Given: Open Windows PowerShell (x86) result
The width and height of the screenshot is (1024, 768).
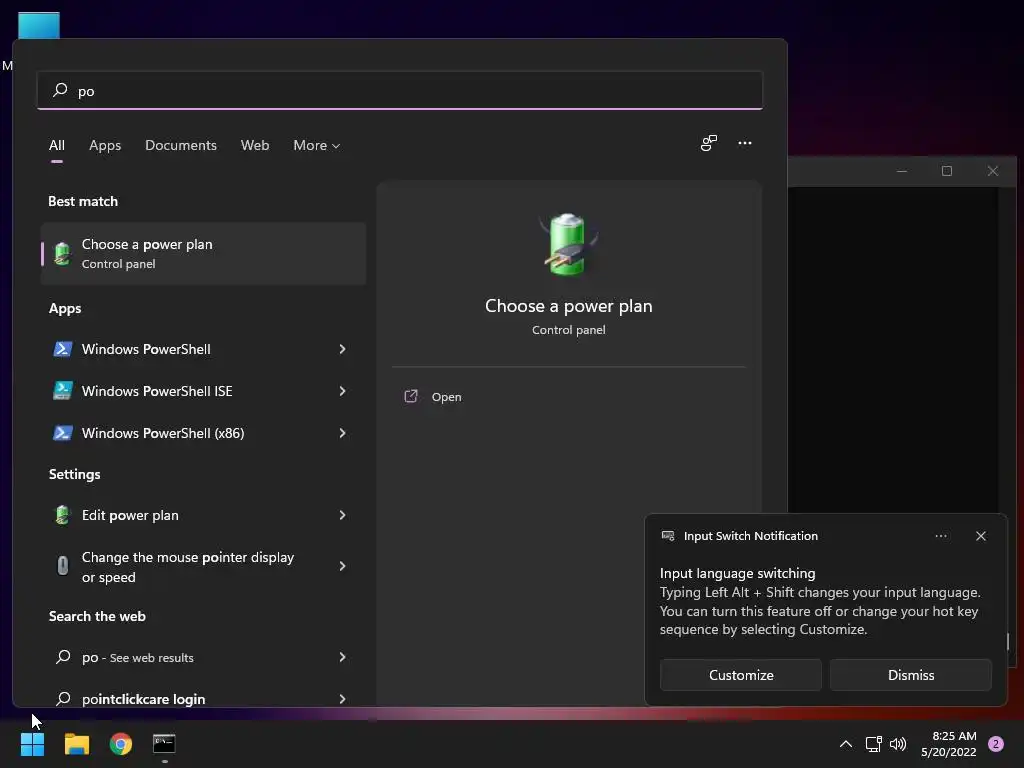Looking at the screenshot, I should point(203,433).
